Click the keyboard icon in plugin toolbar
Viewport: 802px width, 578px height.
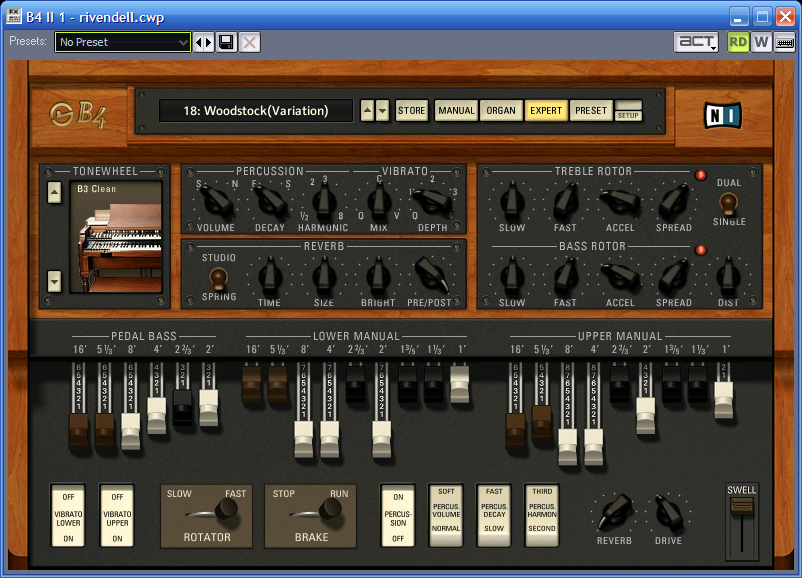point(785,42)
